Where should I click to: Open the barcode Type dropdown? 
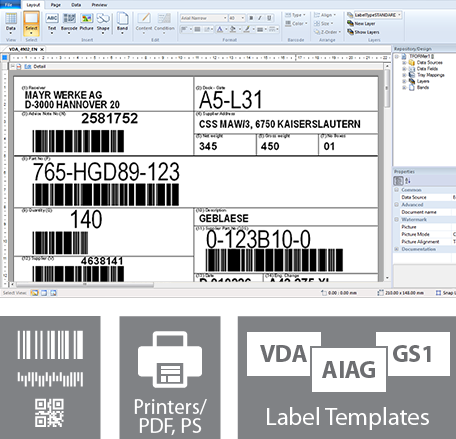pyautogui.click(x=296, y=15)
